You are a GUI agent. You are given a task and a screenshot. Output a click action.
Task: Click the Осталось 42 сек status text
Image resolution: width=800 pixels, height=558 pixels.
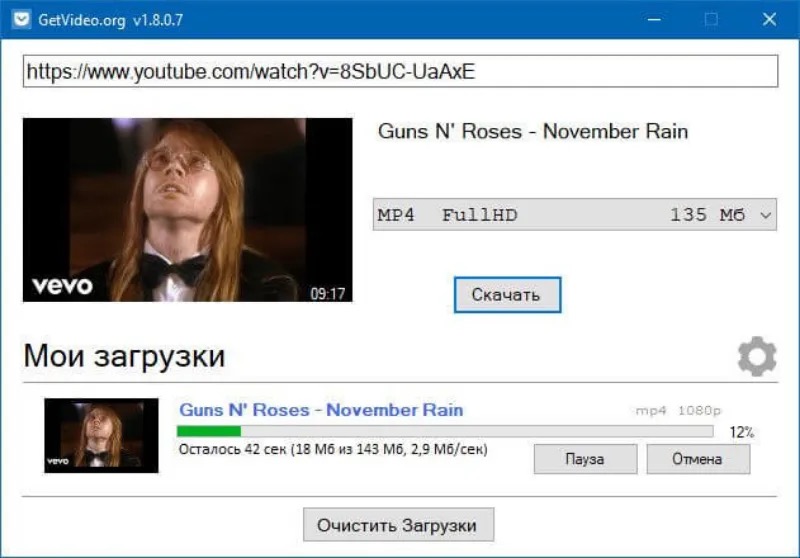pos(333,449)
